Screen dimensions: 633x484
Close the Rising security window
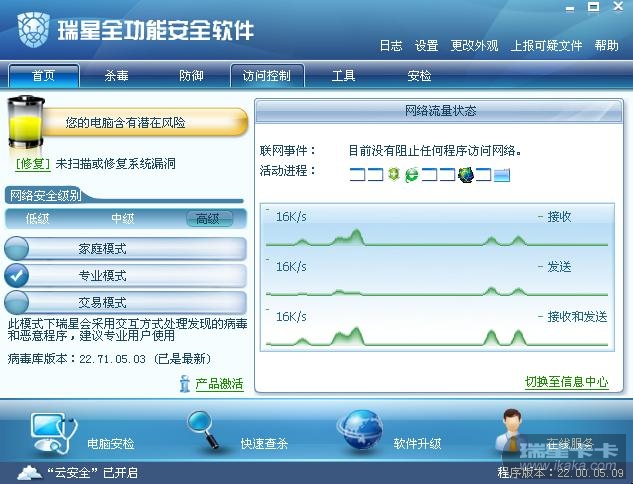[x=618, y=6]
